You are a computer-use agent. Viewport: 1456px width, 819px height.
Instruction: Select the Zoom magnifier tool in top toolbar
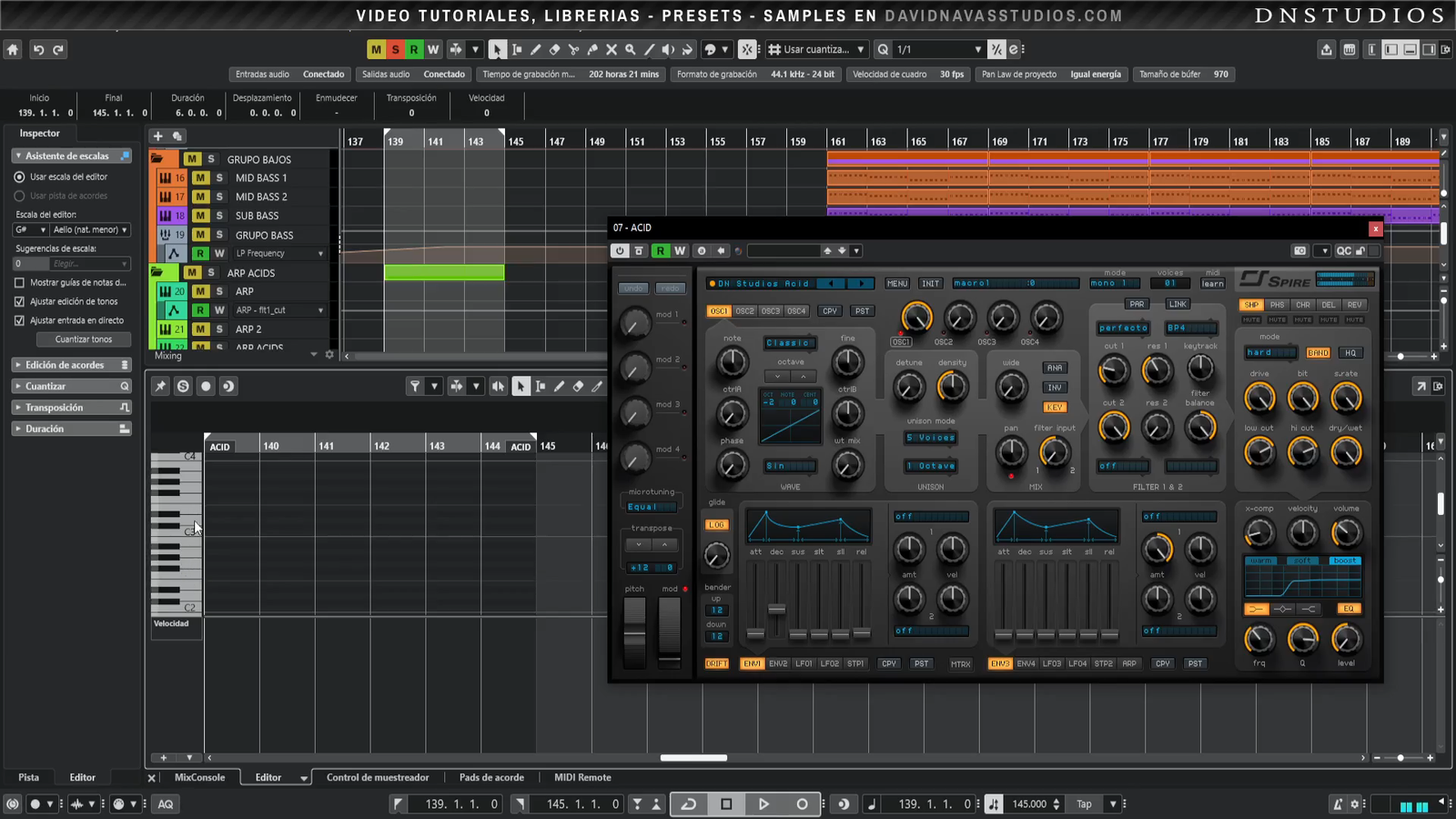(630, 50)
